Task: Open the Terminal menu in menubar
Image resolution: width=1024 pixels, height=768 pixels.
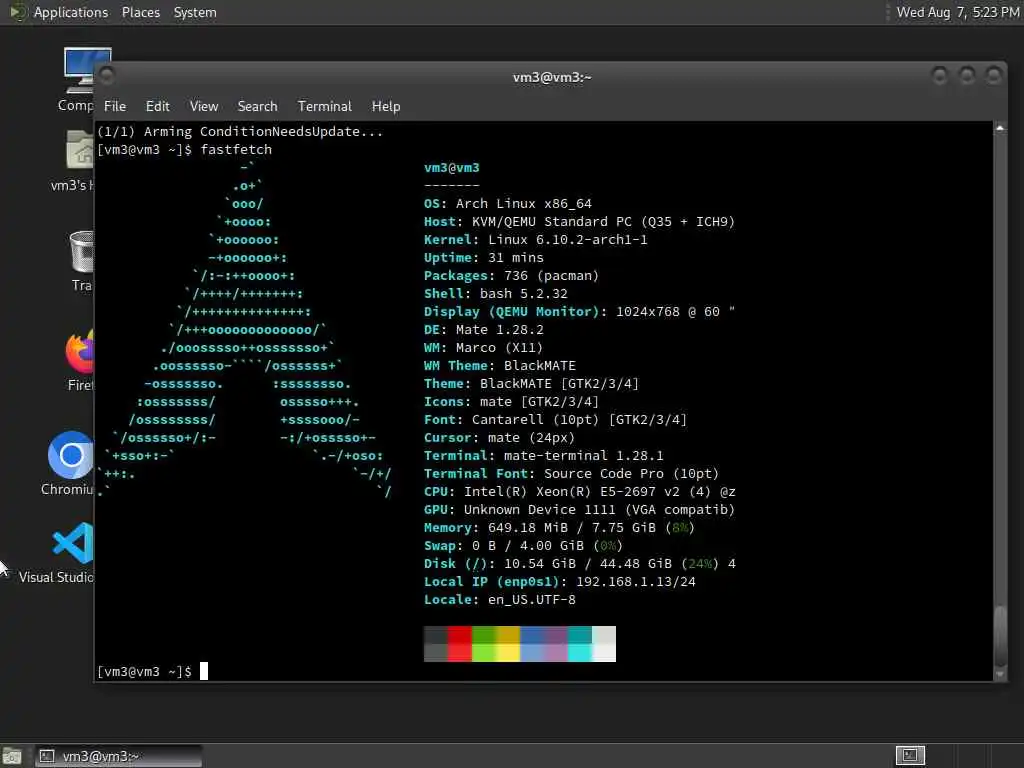Action: pyautogui.click(x=325, y=106)
